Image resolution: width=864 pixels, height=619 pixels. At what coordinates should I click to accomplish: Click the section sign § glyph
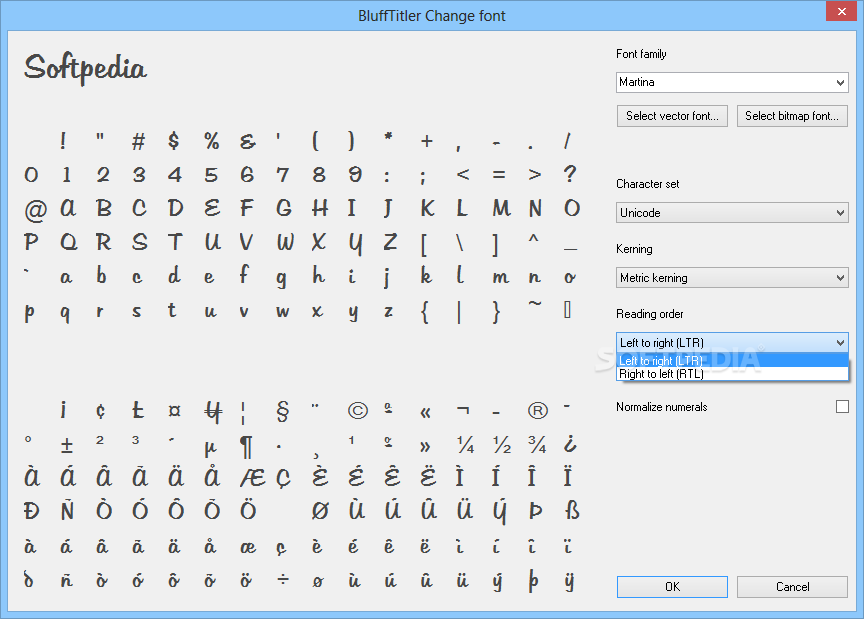pos(283,411)
